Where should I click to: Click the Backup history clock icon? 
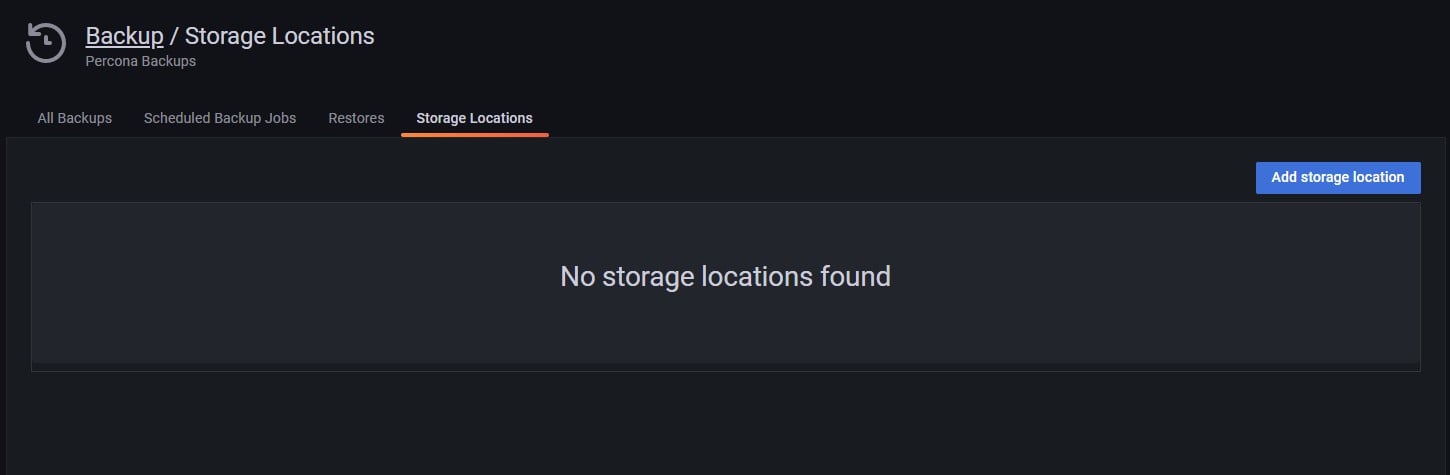(45, 43)
